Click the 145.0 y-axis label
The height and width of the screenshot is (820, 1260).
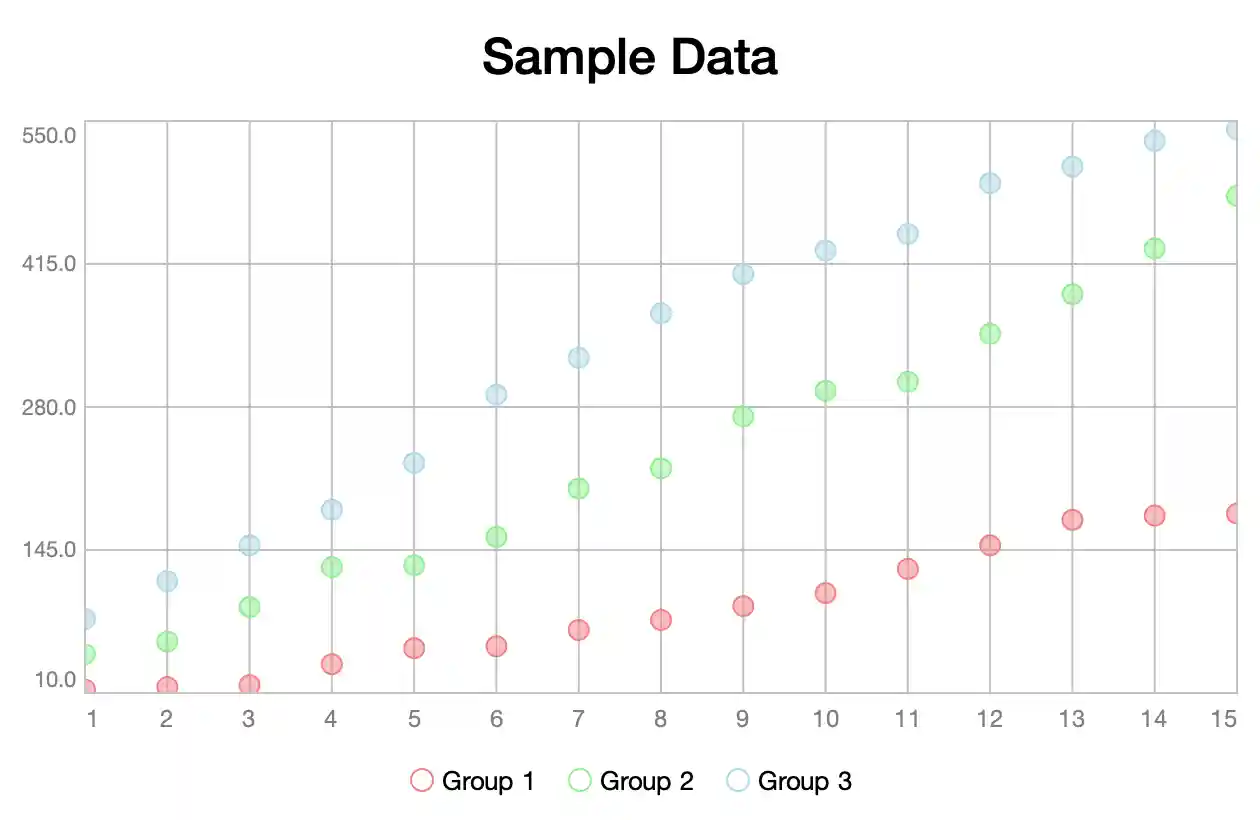49,550
